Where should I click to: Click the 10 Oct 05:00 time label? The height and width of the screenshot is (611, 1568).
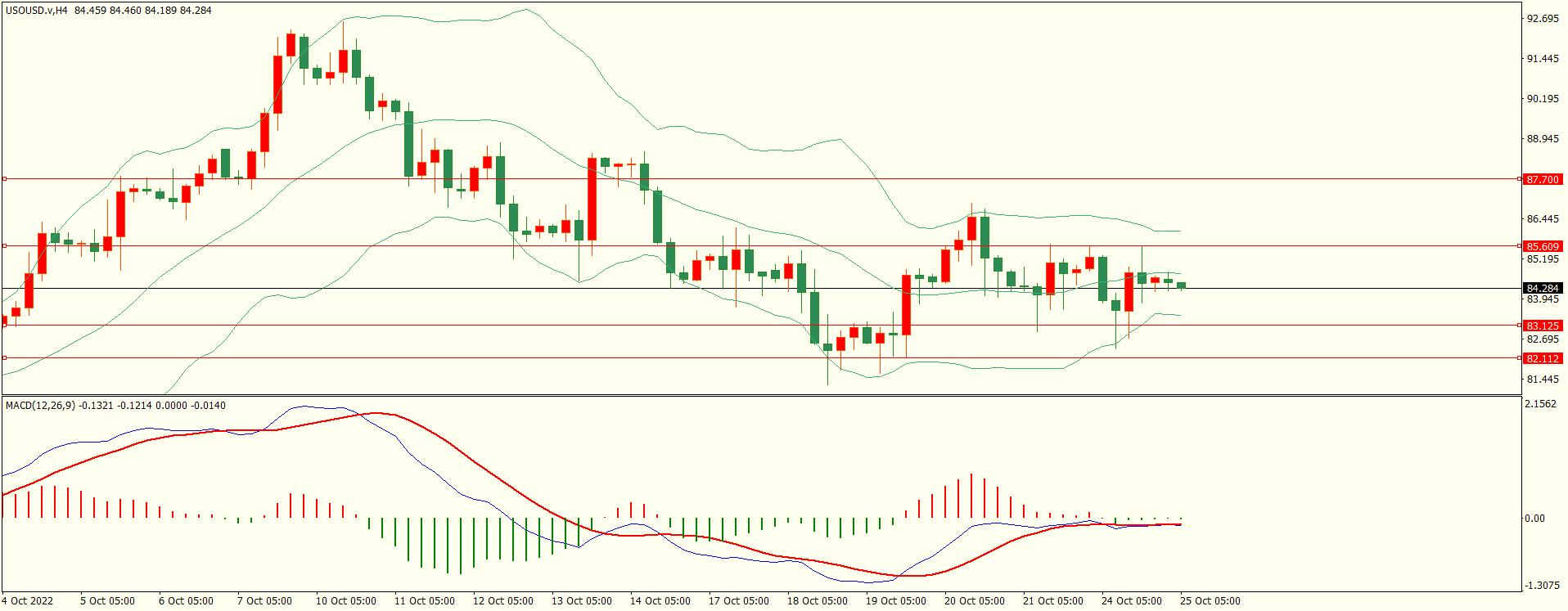tap(346, 601)
